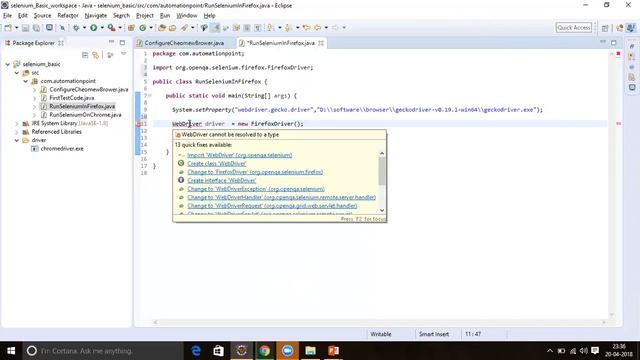Expand ConfigureCheomewBrower.java tree node

[x=35, y=89]
